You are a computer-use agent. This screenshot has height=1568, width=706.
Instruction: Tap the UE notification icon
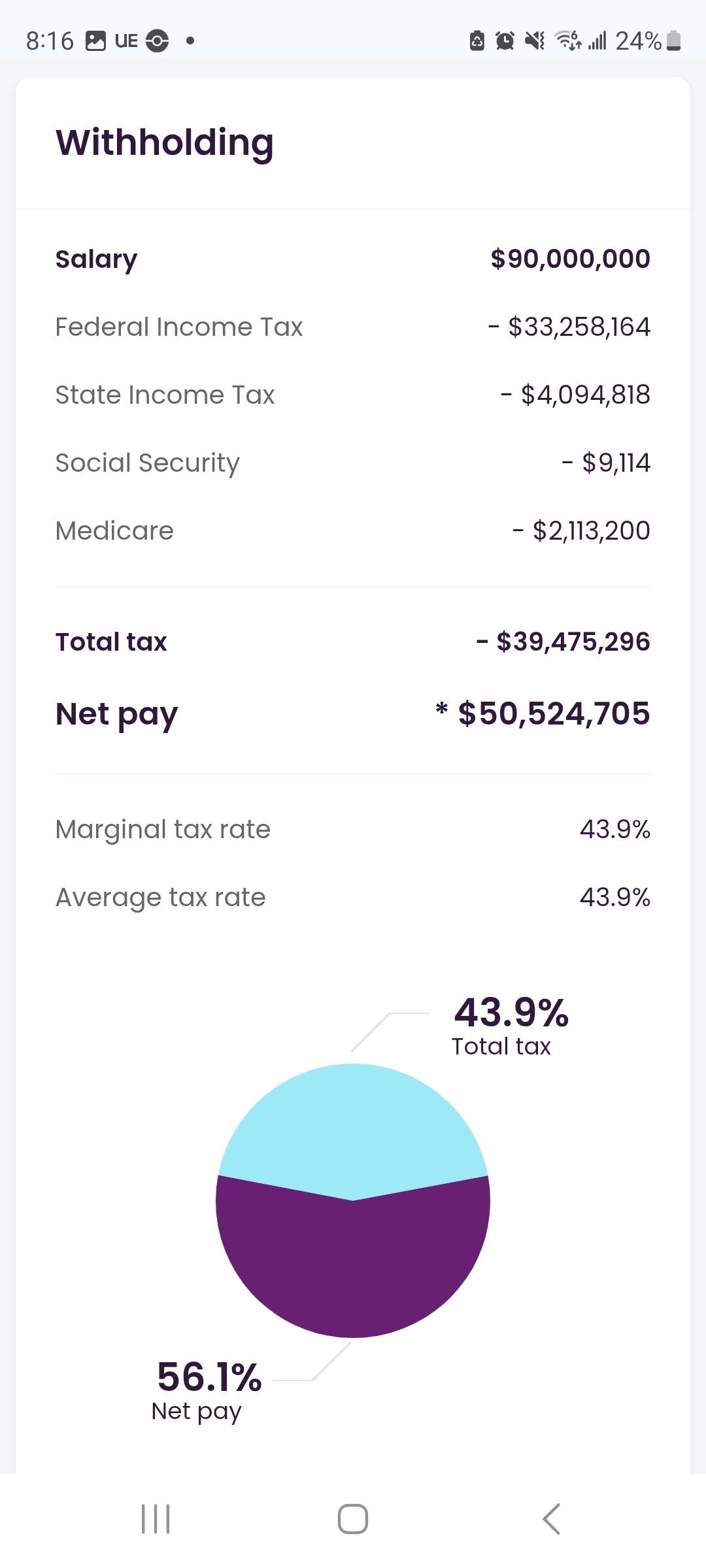point(126,41)
